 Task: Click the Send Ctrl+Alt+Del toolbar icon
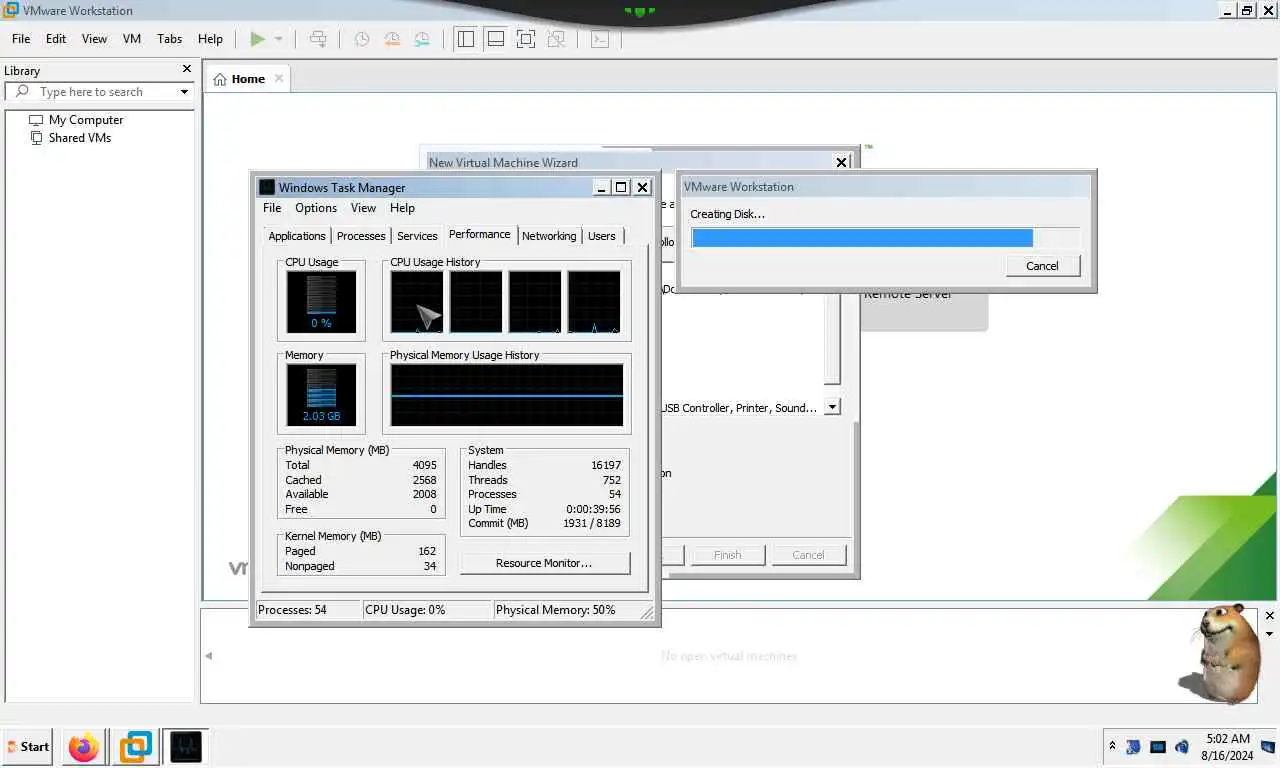pyautogui.click(x=318, y=39)
